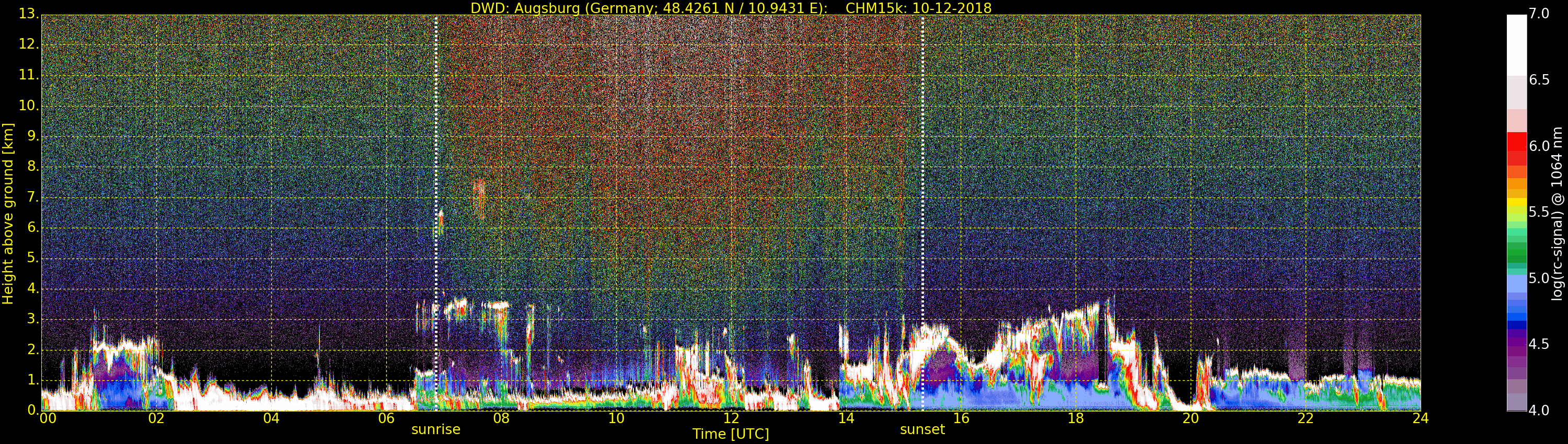Click the white dotted sunset marker line
1568x444 pixels.
[x=923, y=213]
